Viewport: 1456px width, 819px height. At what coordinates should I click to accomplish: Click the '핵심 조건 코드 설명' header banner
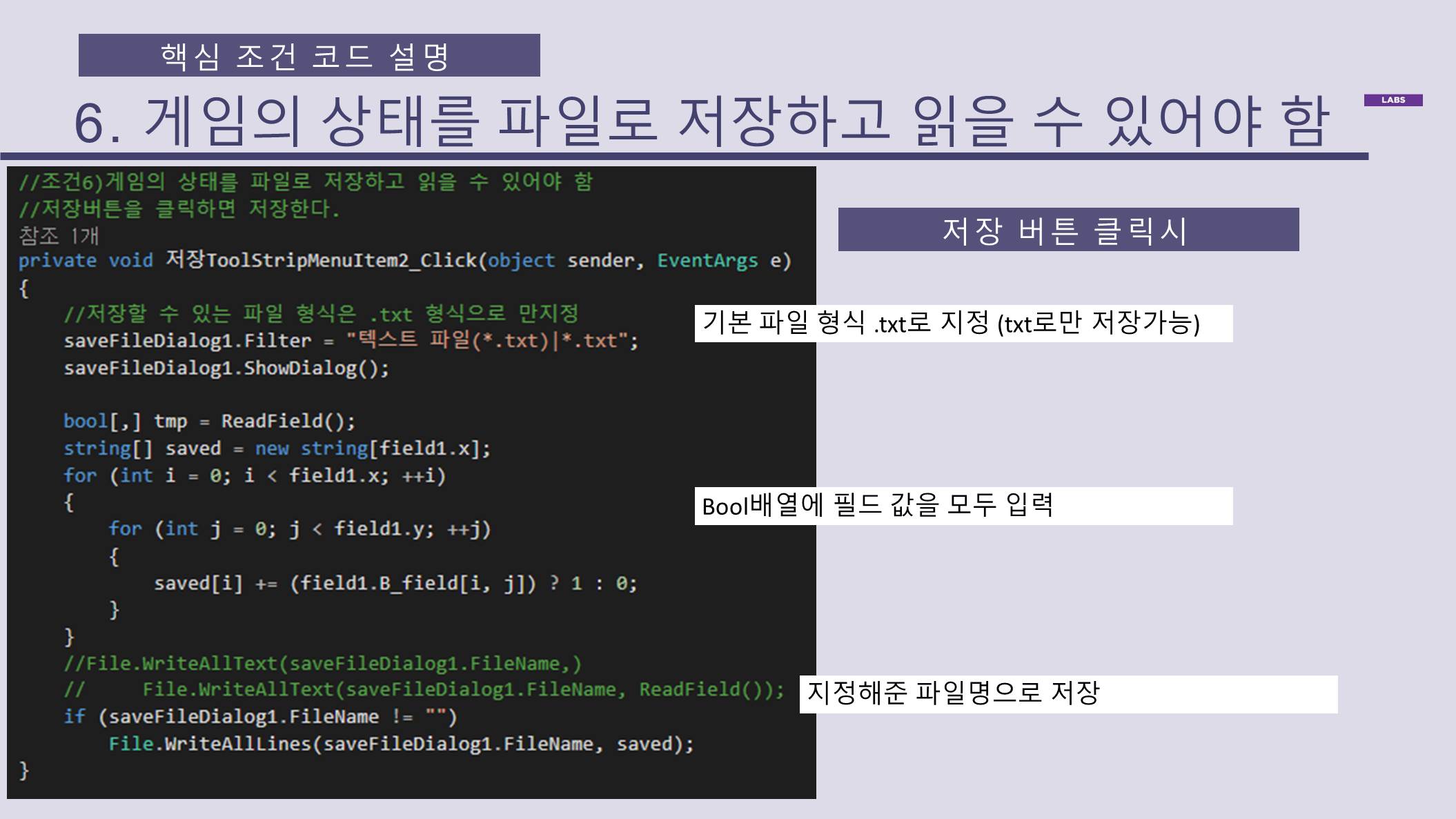tap(308, 55)
